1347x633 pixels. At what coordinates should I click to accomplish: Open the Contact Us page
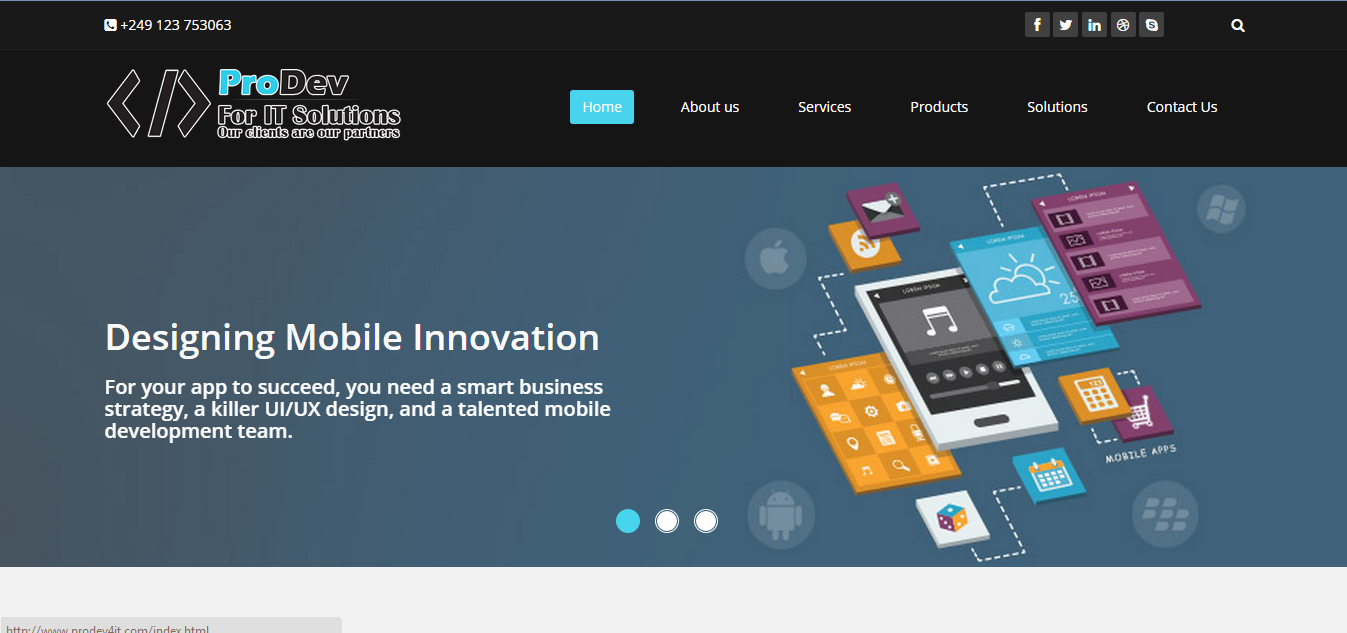point(1182,107)
